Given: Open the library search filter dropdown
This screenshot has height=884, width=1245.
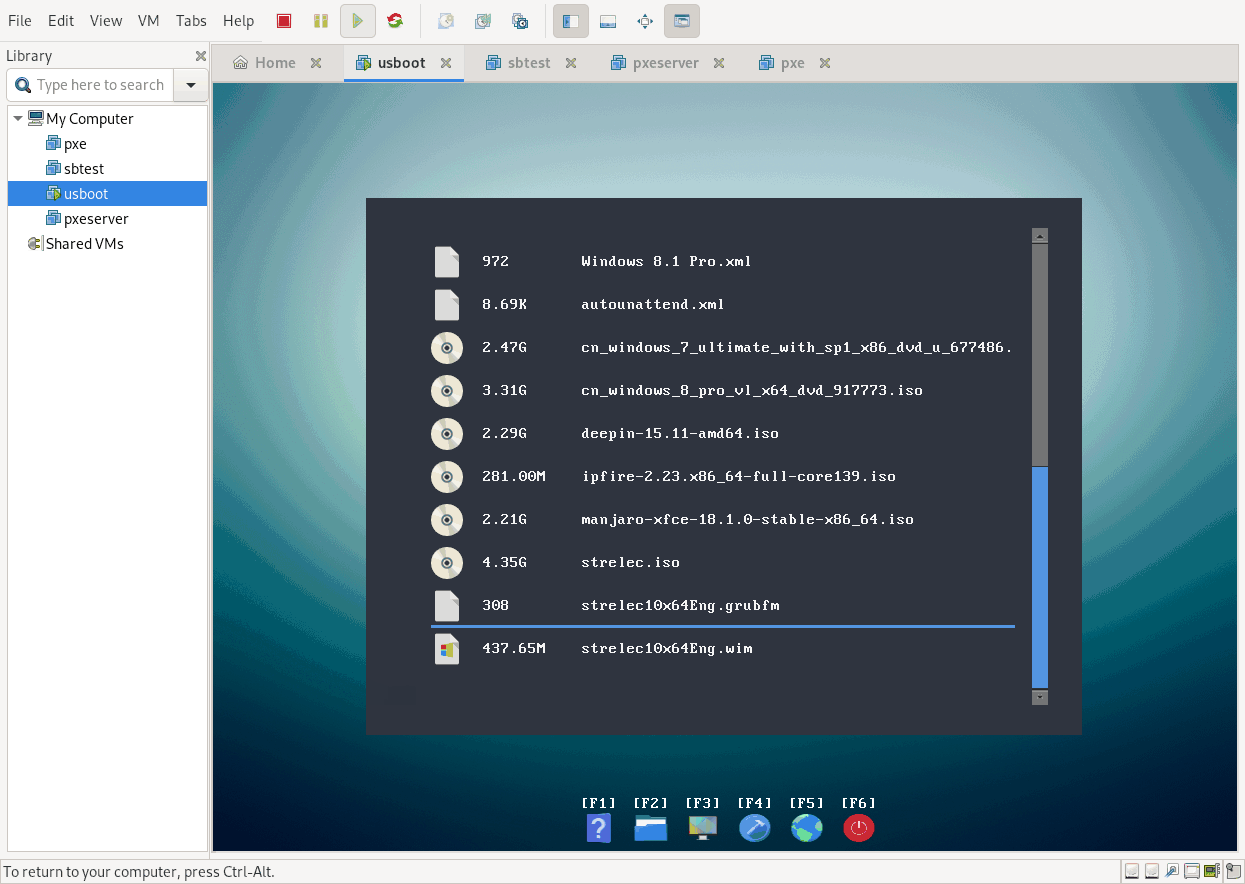Looking at the screenshot, I should (190, 85).
